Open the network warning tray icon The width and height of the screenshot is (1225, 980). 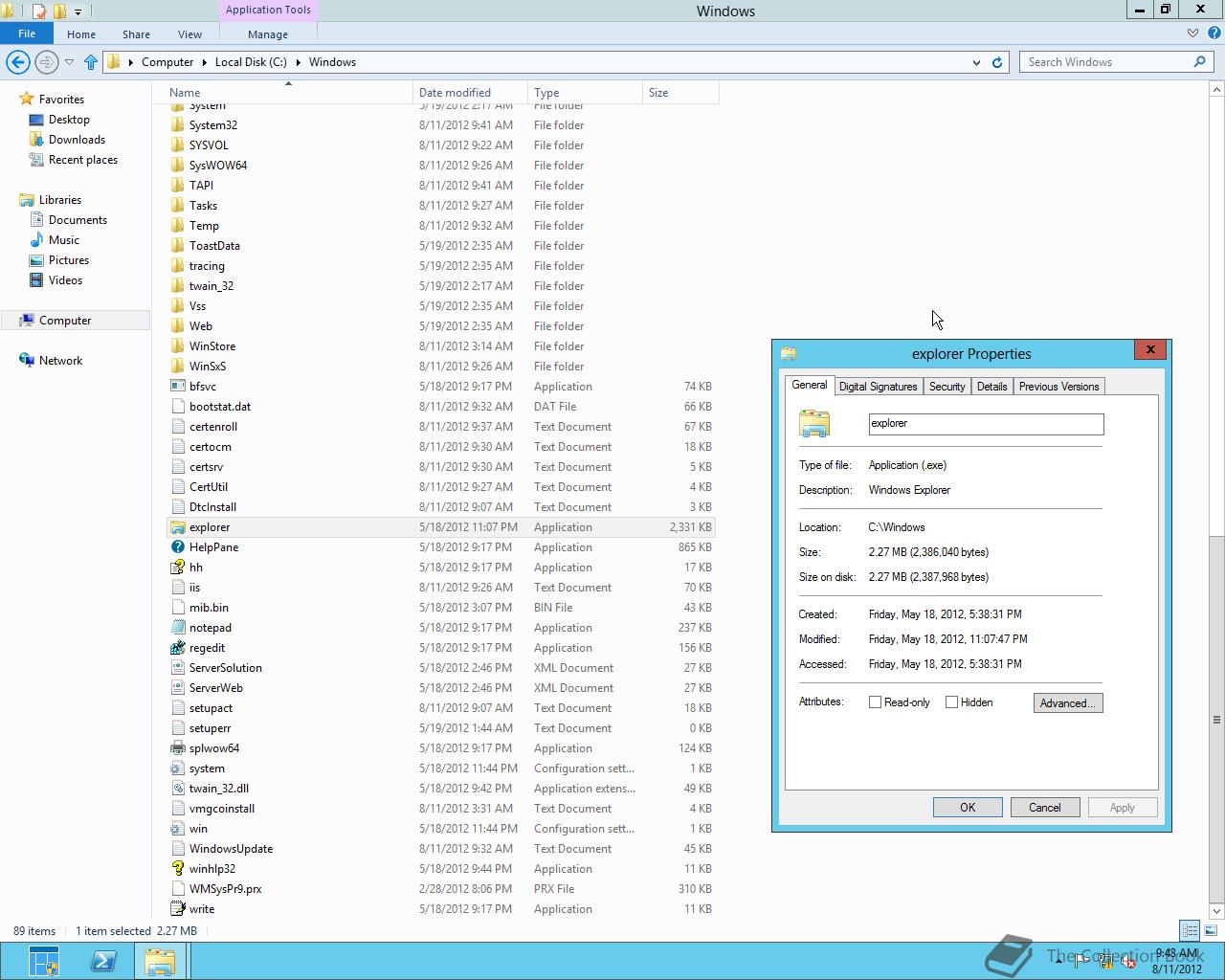tap(1106, 962)
